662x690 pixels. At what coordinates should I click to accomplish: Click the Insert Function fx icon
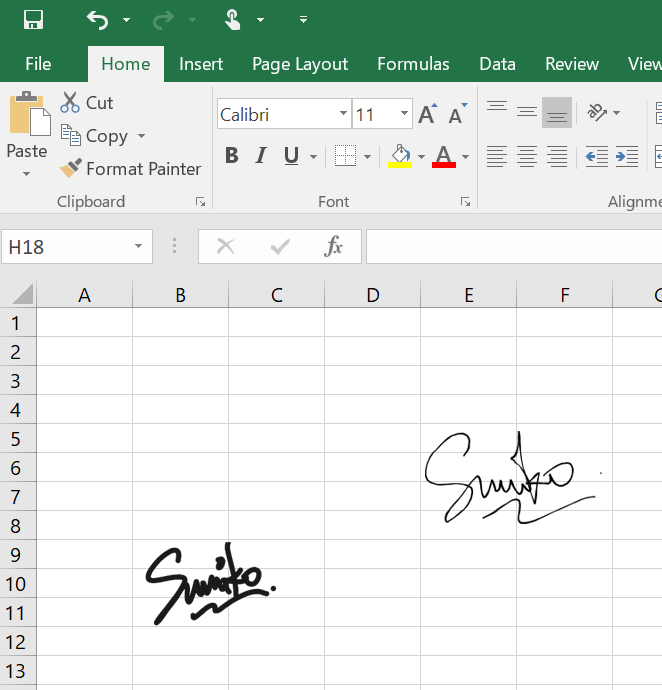pos(333,246)
